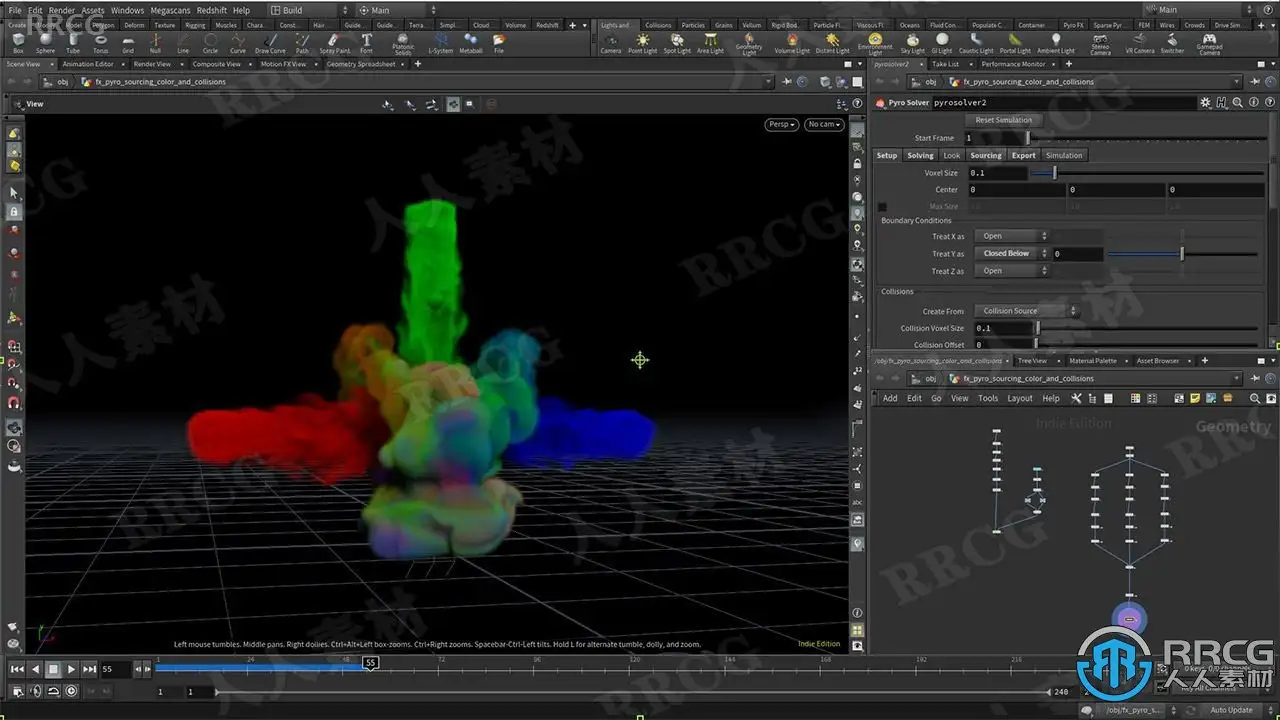Viewport: 1280px width, 720px height.
Task: Add a Portal Light
Action: (1015, 43)
